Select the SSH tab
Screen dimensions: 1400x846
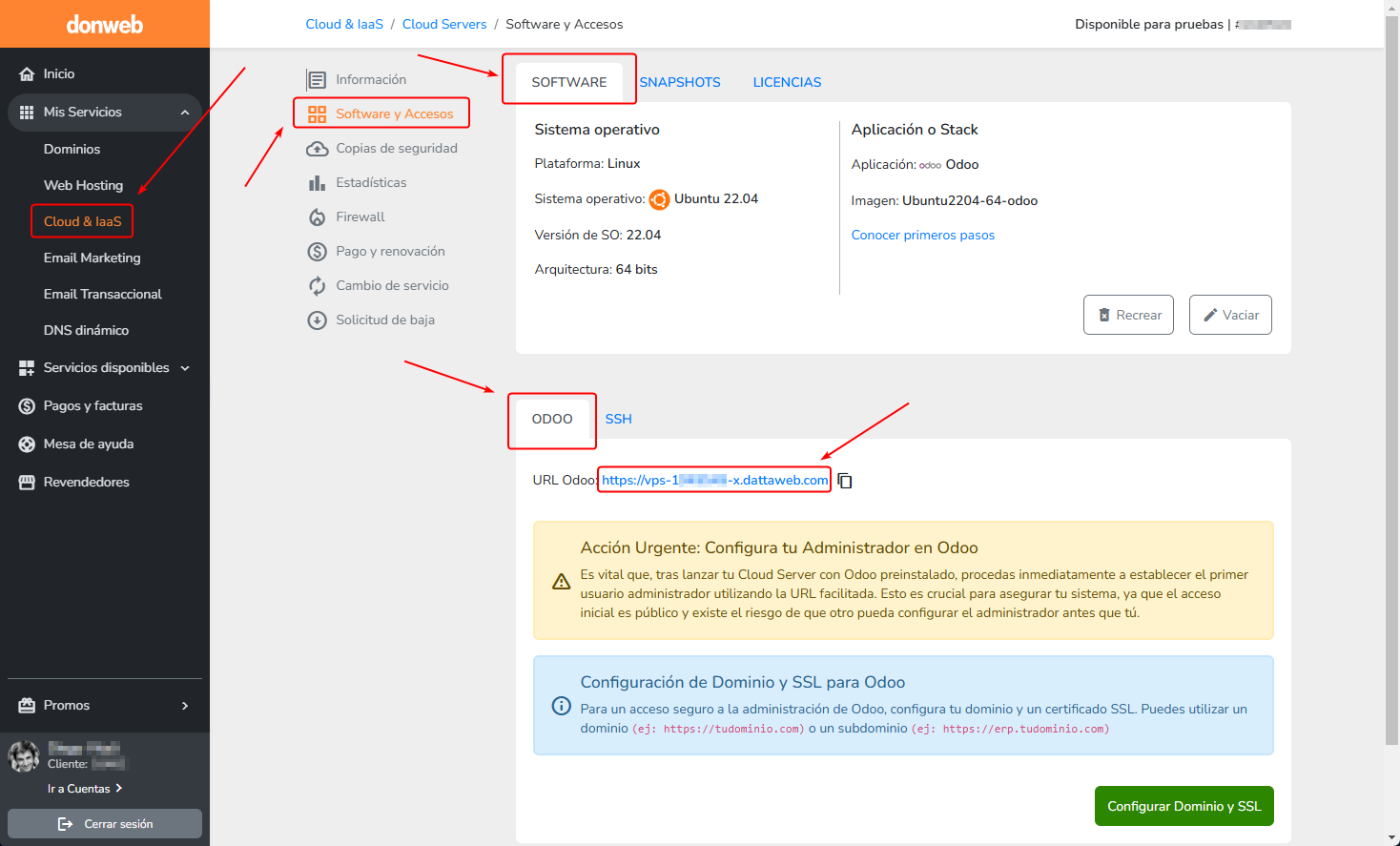618,419
